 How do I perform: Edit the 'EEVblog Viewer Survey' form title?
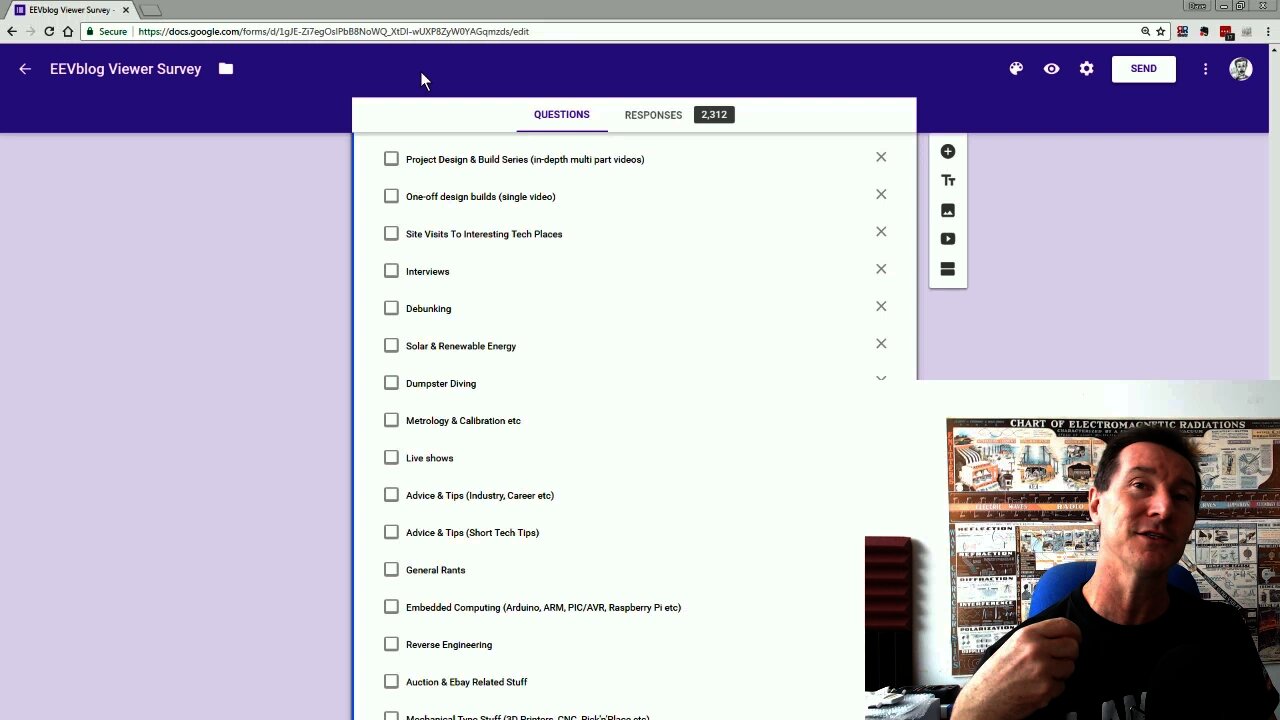pyautogui.click(x=126, y=69)
